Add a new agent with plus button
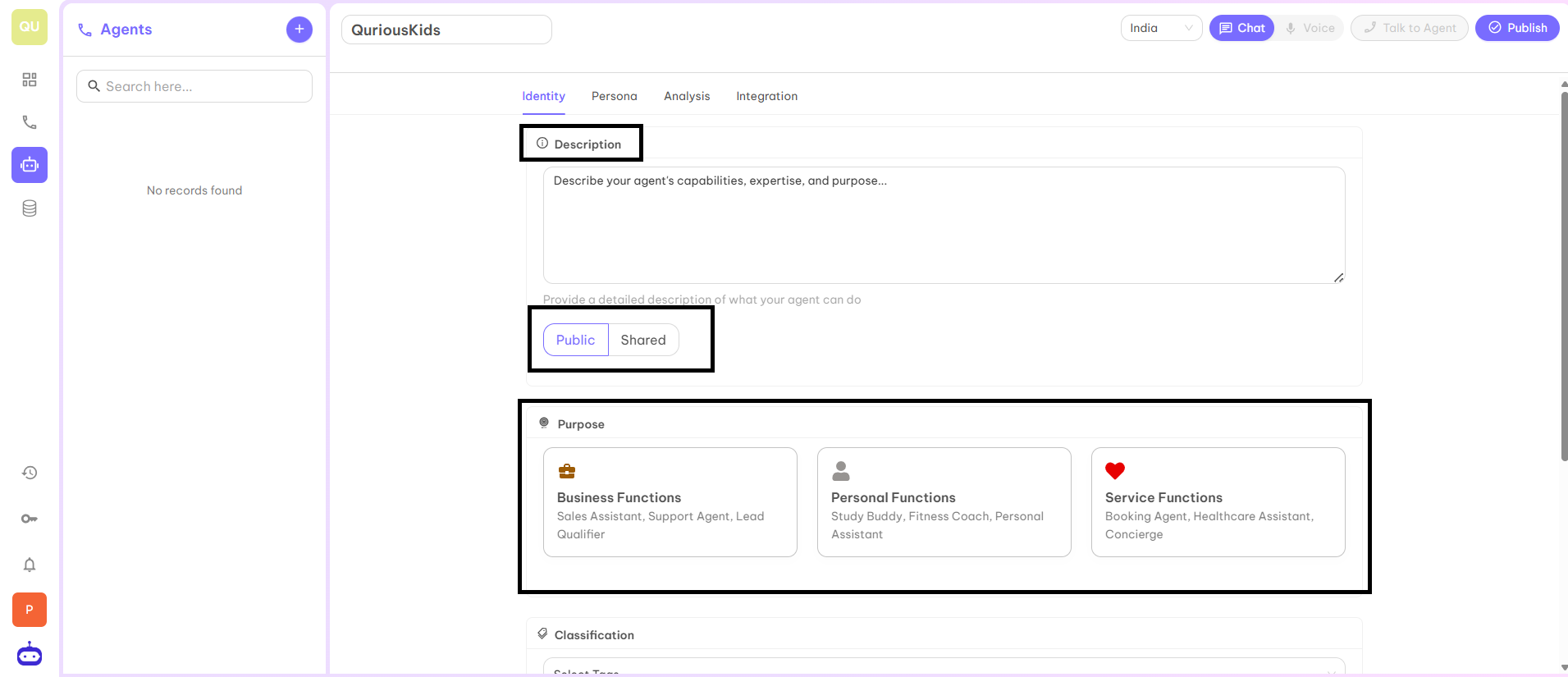Image resolution: width=1568 pixels, height=677 pixels. pos(299,30)
